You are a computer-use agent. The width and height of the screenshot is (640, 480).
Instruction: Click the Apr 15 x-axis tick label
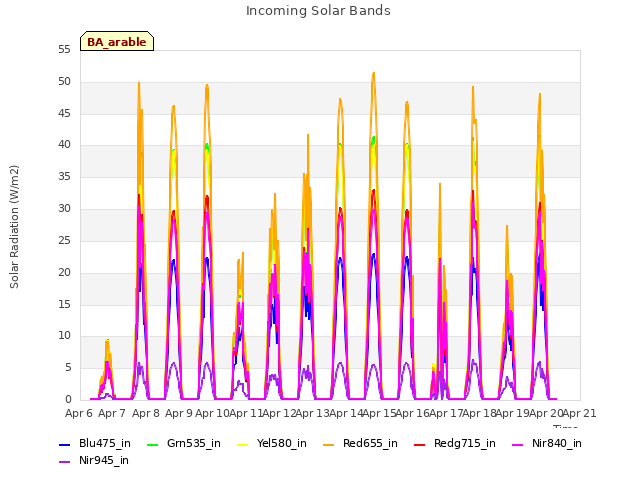[x=380, y=413]
